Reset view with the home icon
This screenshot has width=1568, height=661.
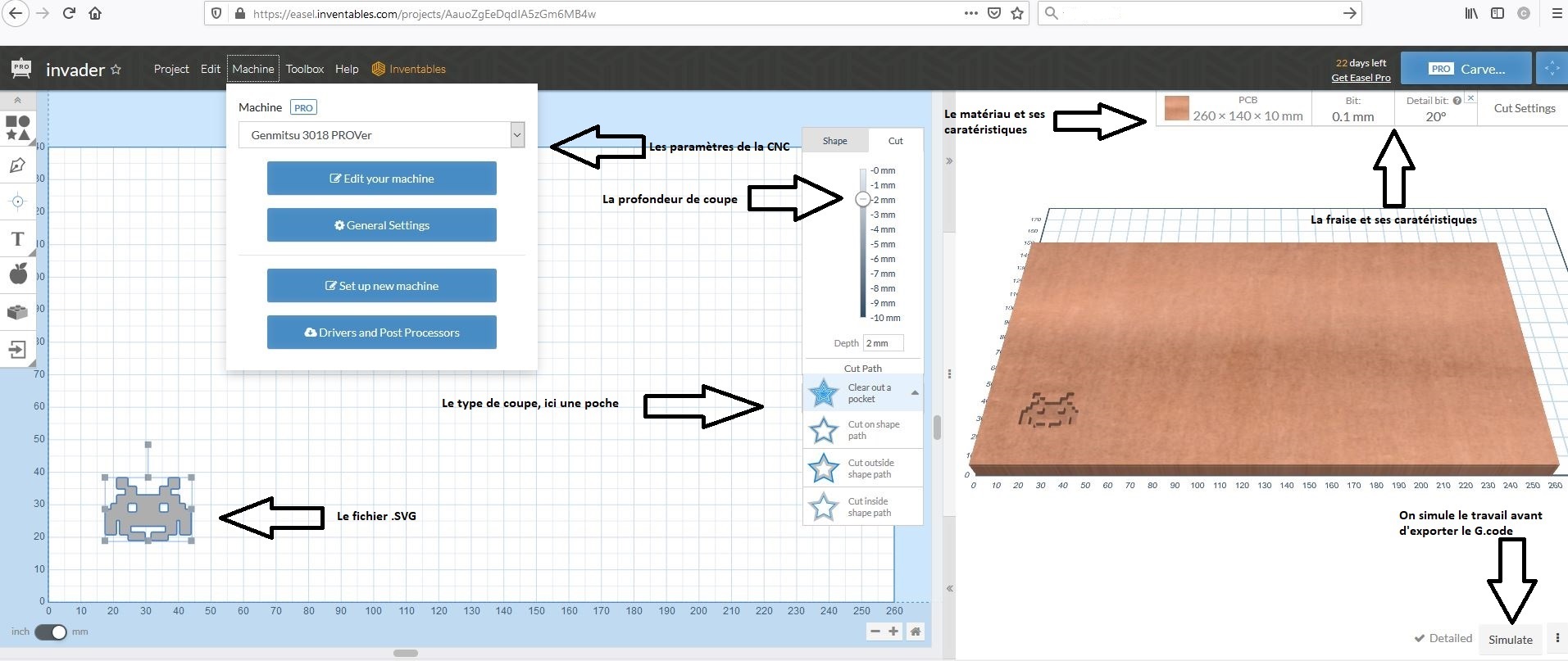[916, 632]
